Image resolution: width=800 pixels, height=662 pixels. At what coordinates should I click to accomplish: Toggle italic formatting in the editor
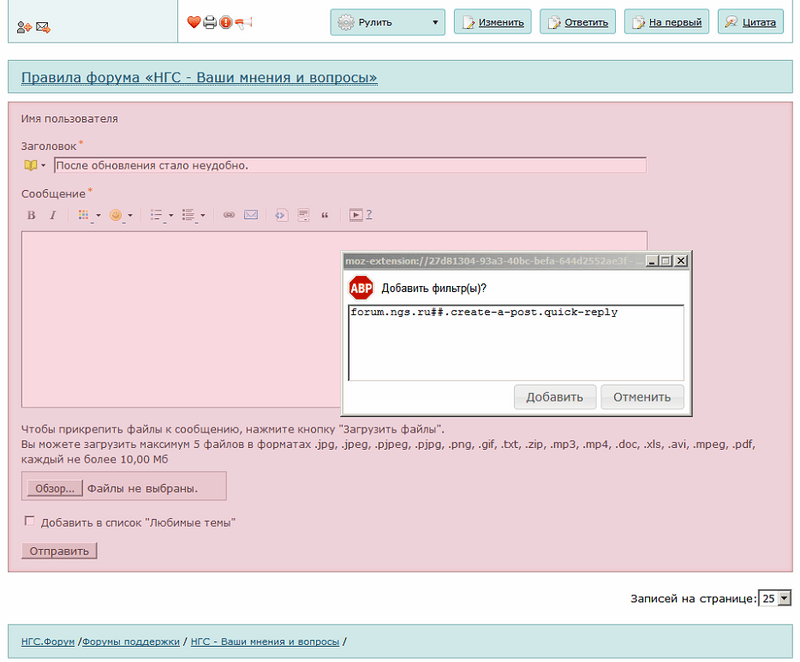53,215
